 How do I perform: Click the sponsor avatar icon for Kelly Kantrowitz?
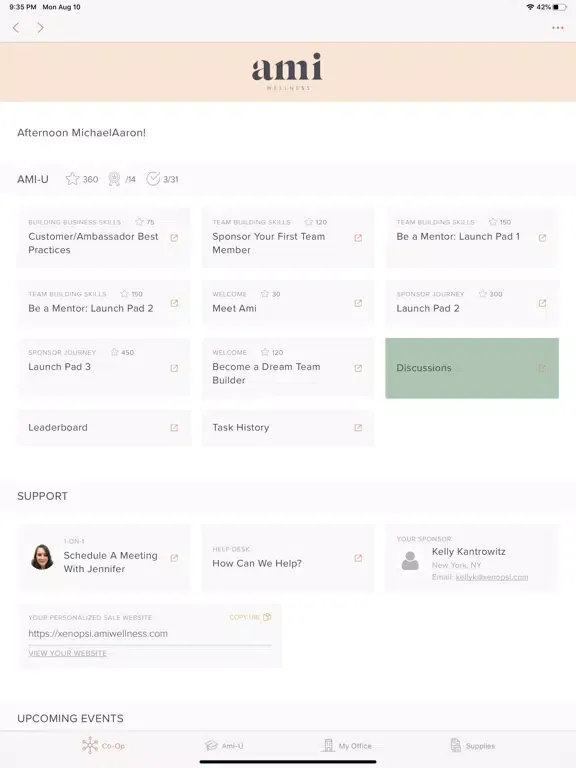click(x=410, y=561)
